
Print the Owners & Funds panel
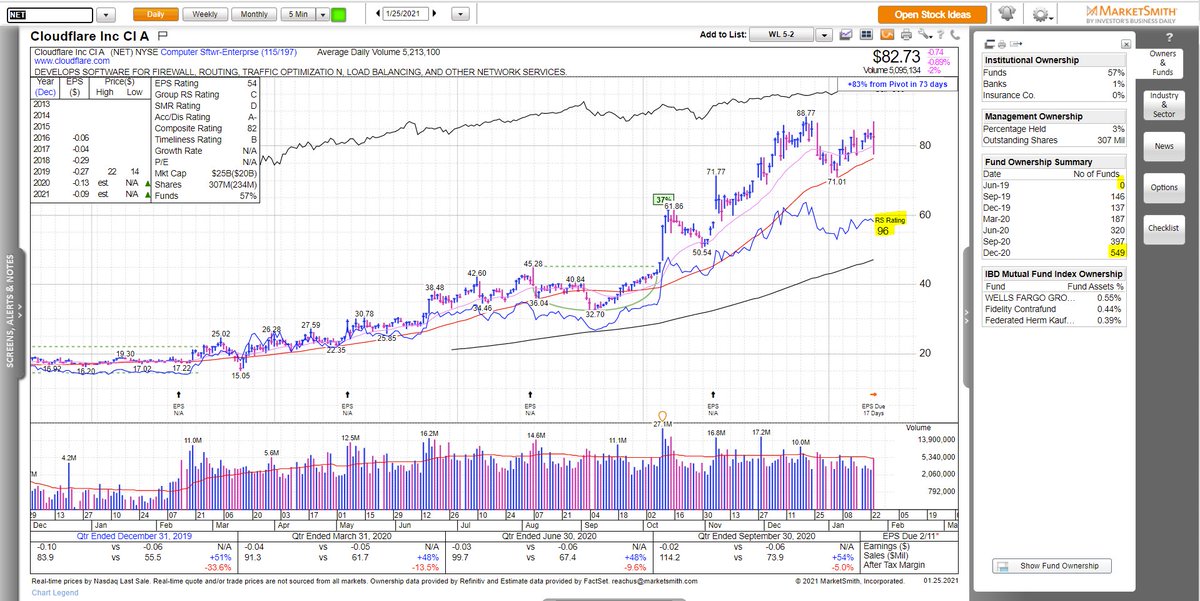point(1002,44)
